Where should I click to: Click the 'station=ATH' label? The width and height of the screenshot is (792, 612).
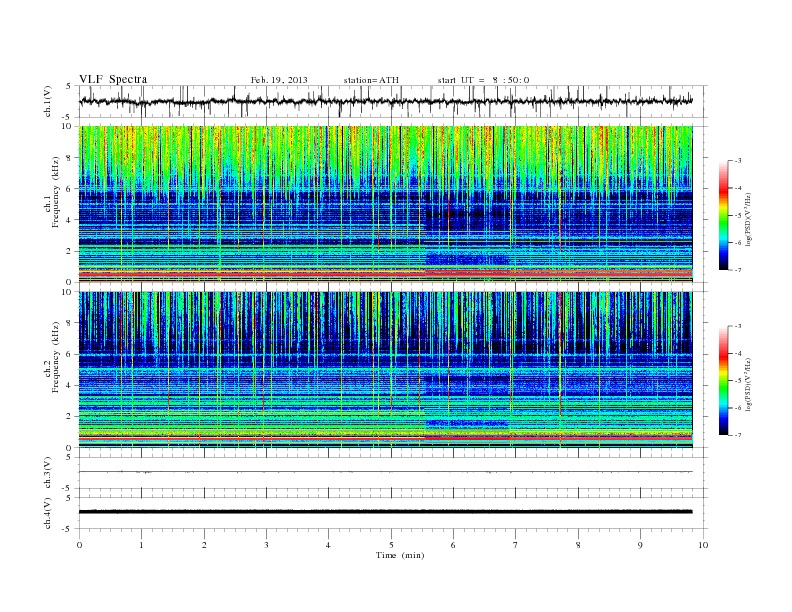(371, 80)
